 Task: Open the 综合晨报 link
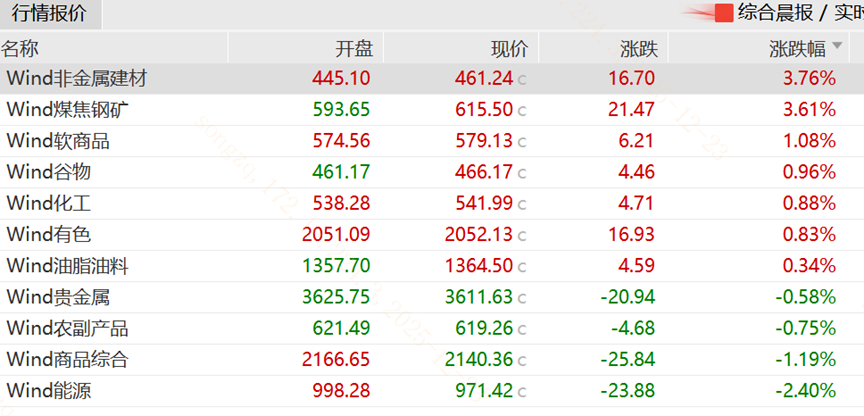(x=776, y=13)
